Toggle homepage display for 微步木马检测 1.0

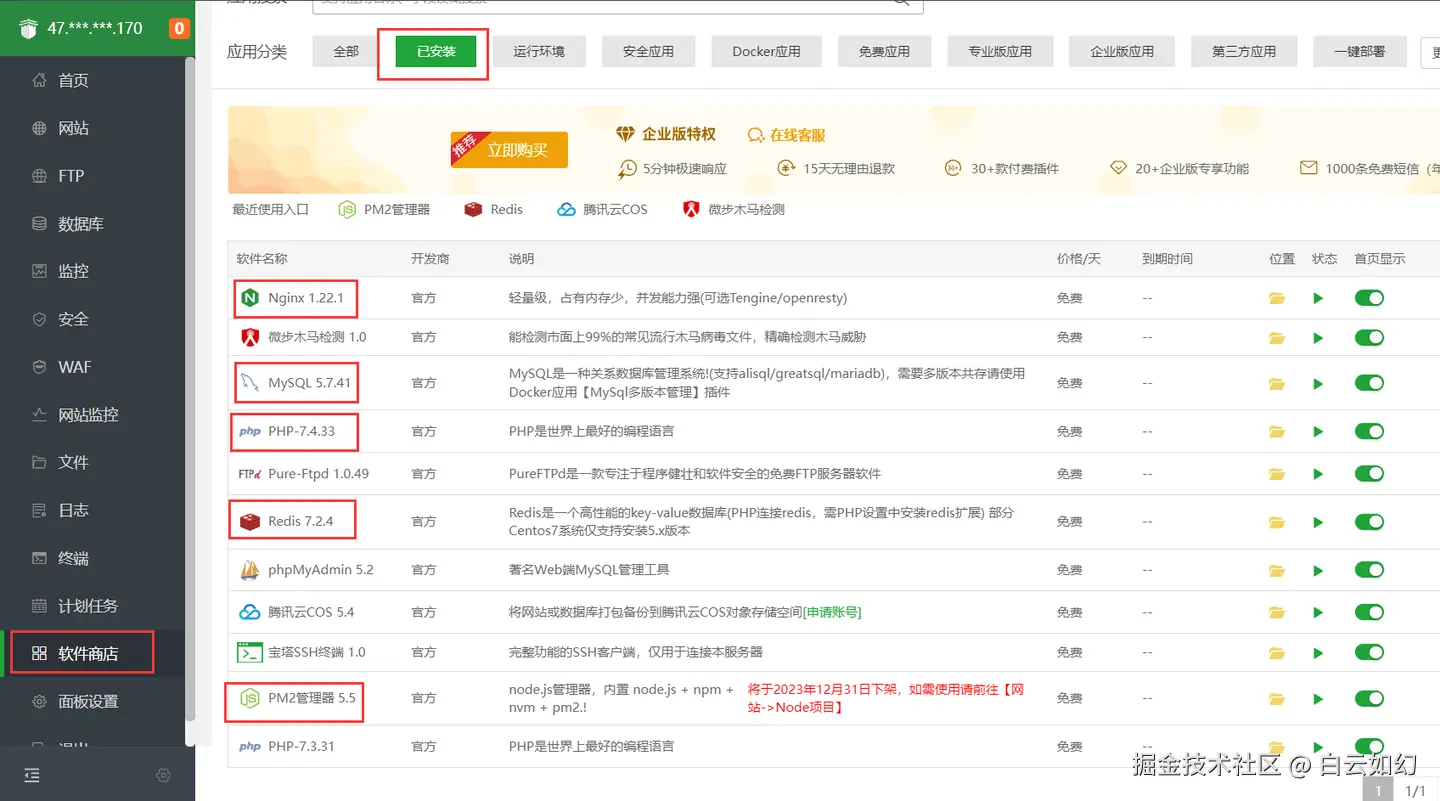point(1369,338)
